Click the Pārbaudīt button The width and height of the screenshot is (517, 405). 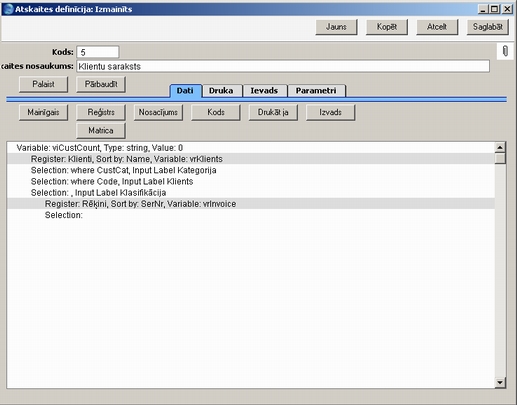pos(101,84)
